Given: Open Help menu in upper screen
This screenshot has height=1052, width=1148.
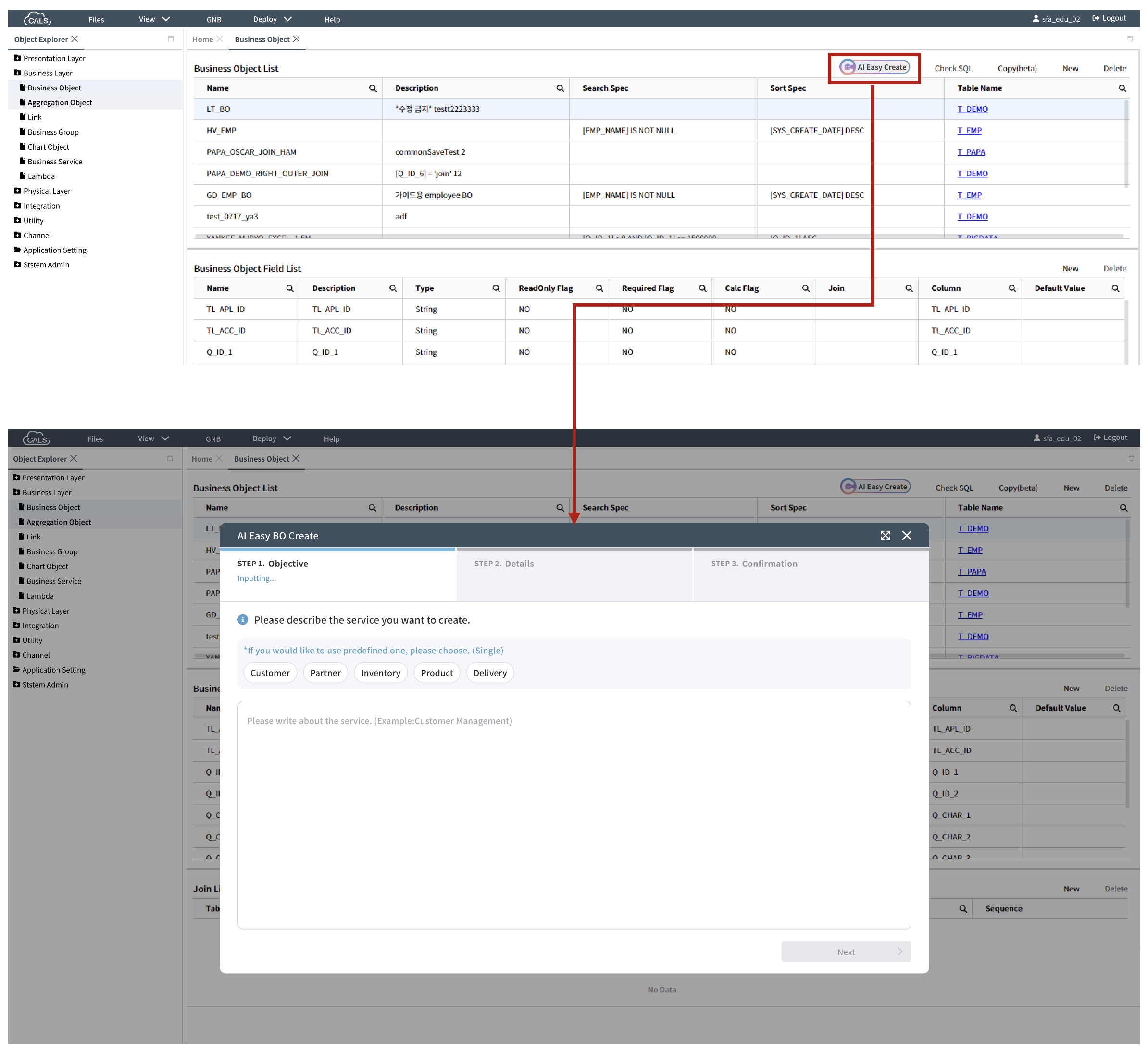Looking at the screenshot, I should (332, 19).
